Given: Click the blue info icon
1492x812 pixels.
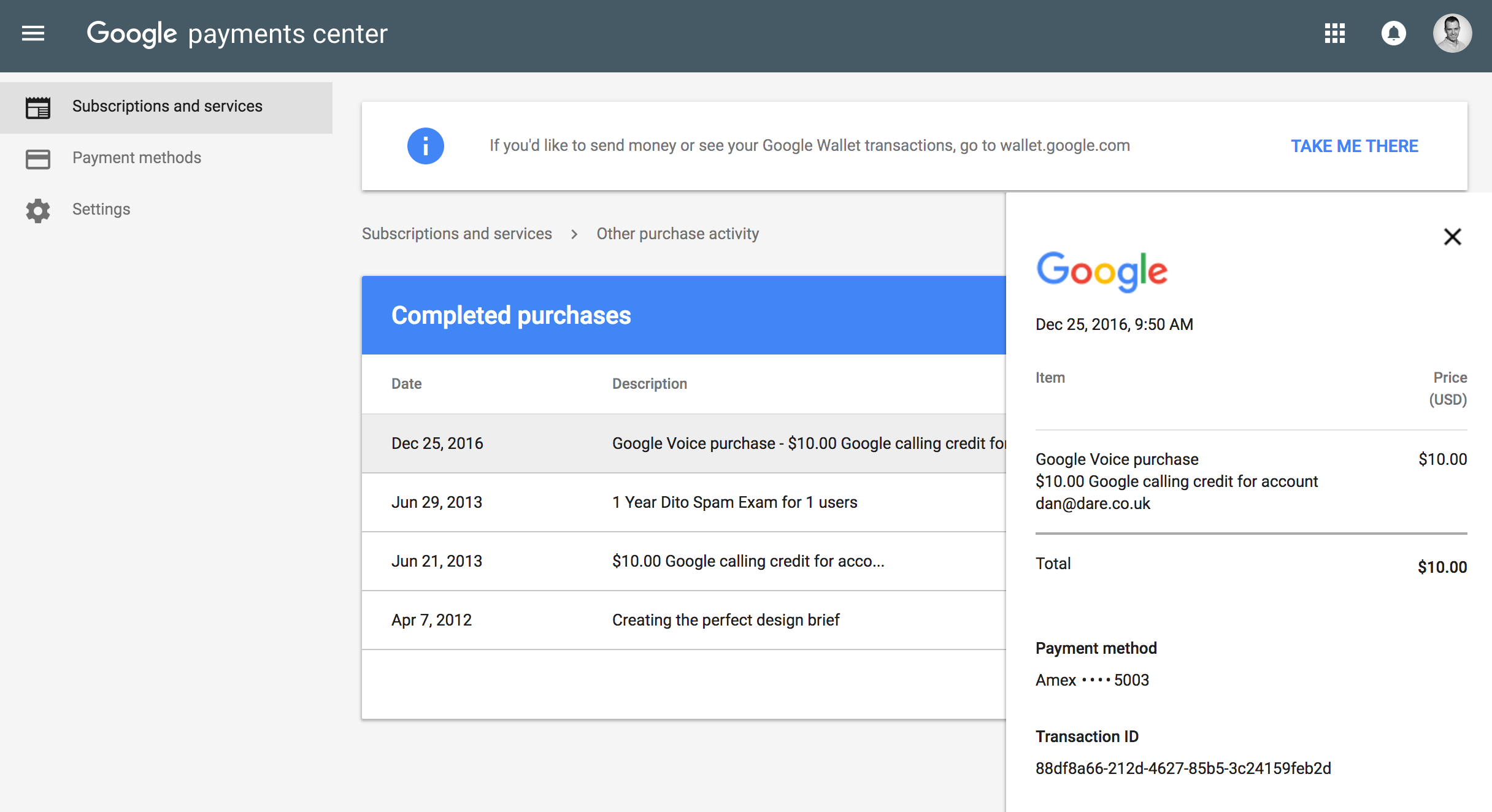Looking at the screenshot, I should 425,146.
